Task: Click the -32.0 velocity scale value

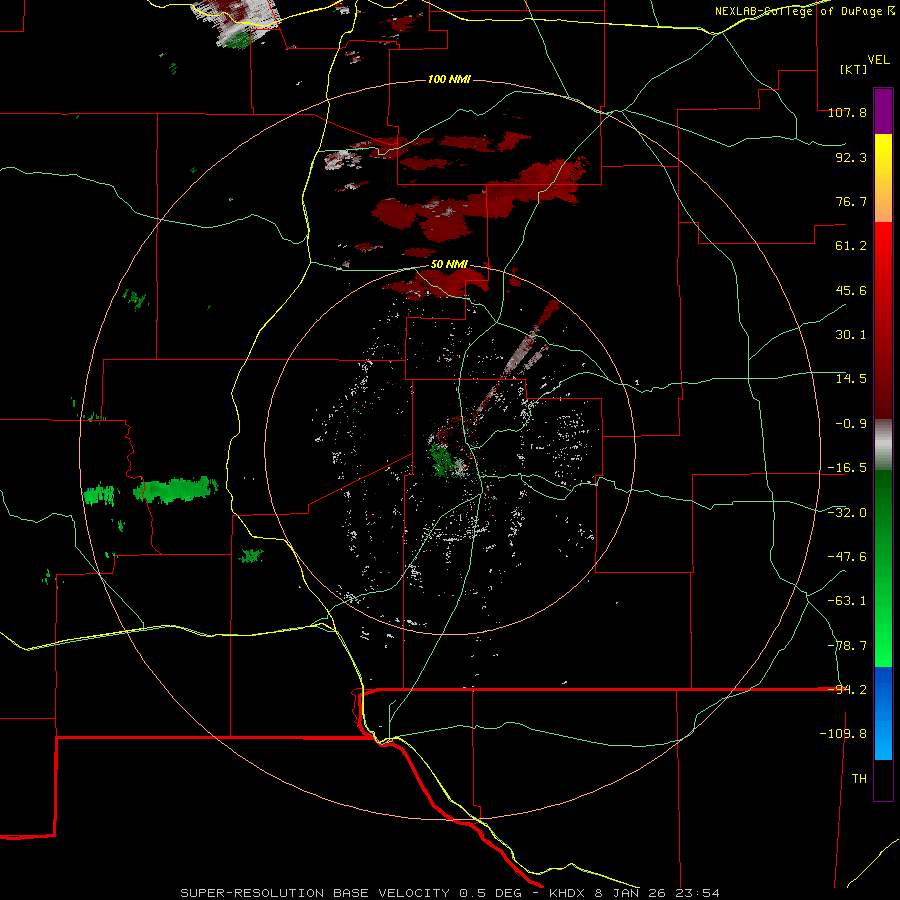Action: (847, 513)
